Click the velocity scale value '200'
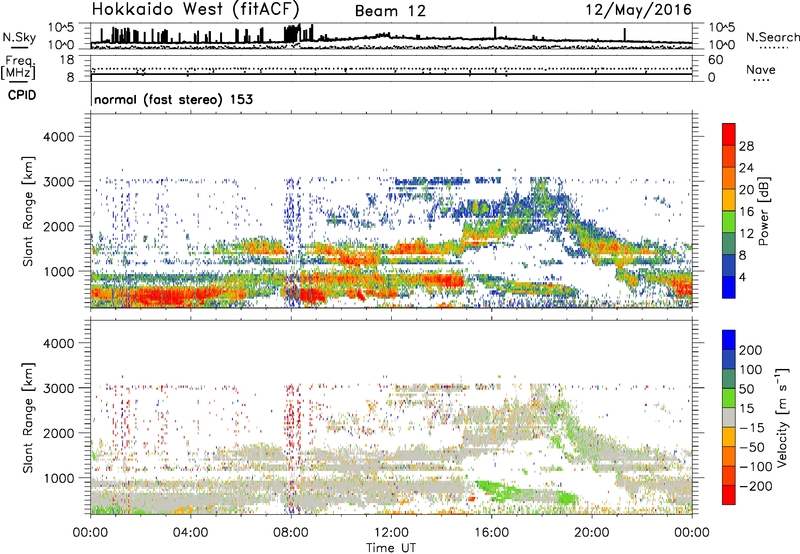This screenshot has height=554, width=800. point(751,350)
